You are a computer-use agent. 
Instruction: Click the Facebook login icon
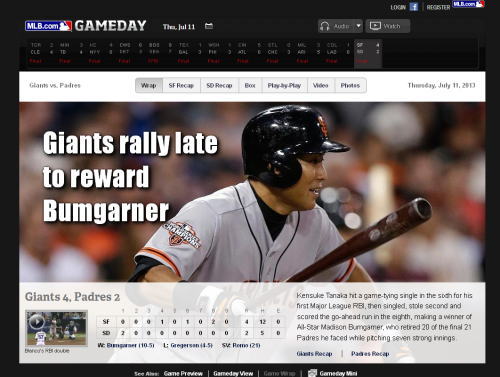(x=414, y=7)
